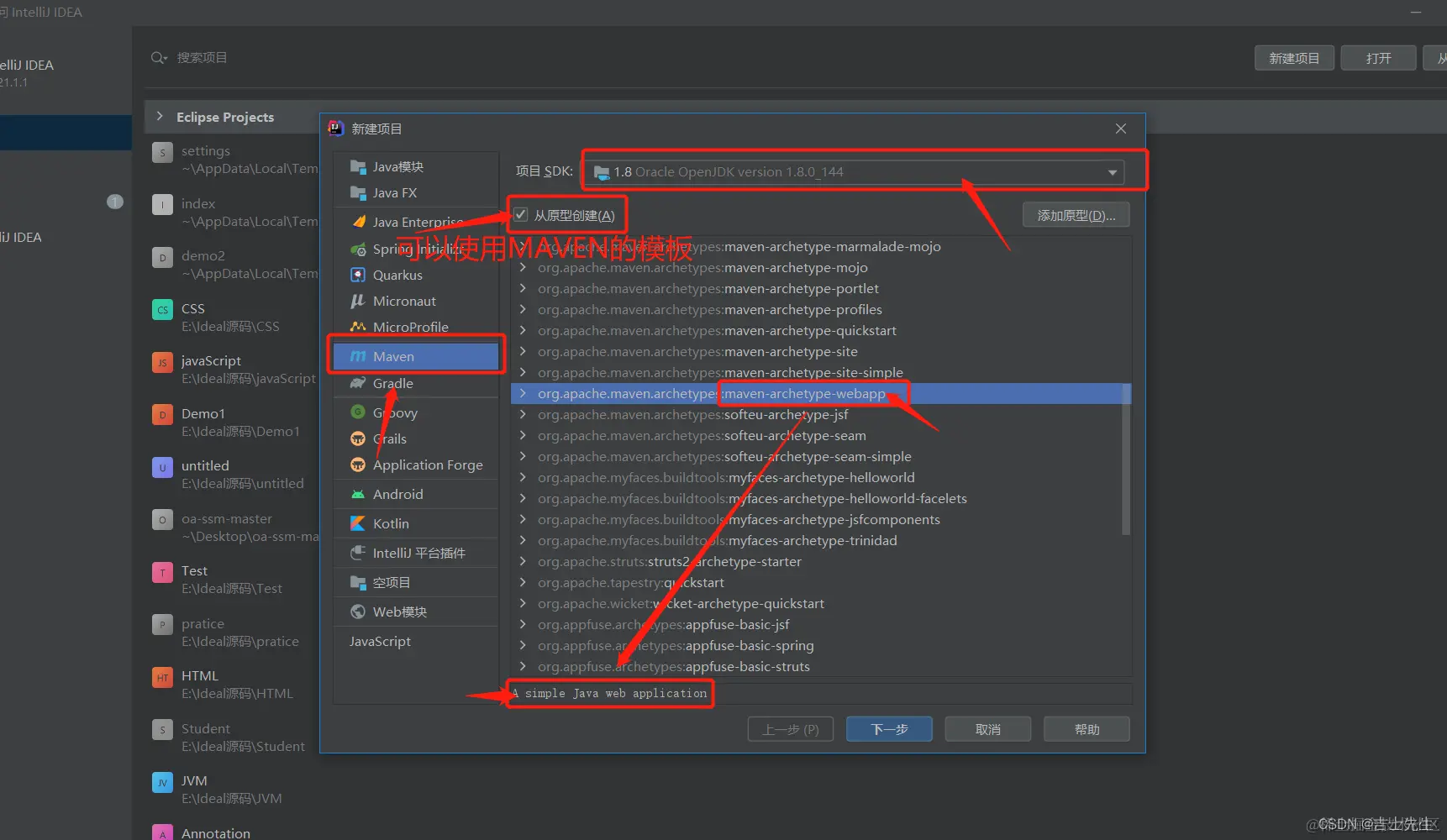
Task: Select the Application Forge entry
Action: (x=416, y=465)
